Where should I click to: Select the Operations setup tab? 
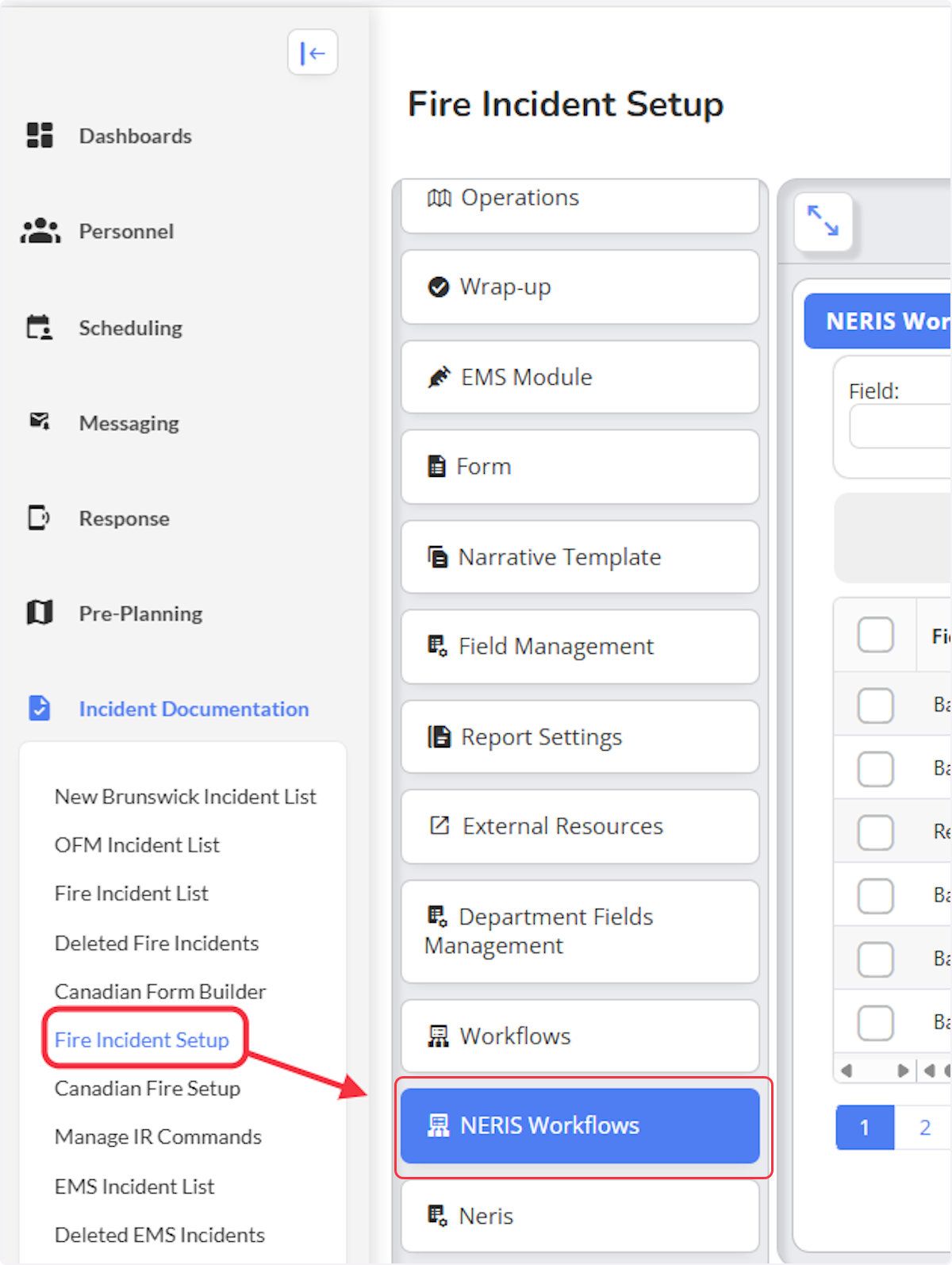(580, 206)
